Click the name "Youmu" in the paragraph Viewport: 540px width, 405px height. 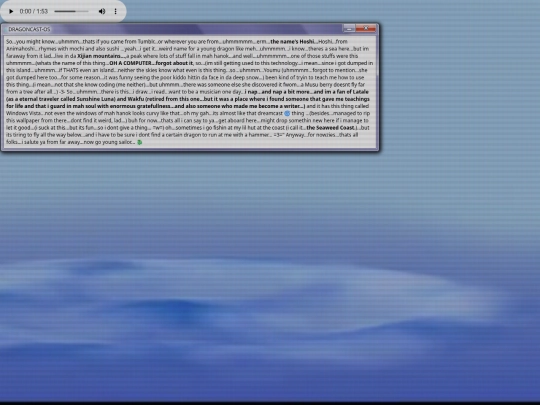(x=272, y=70)
